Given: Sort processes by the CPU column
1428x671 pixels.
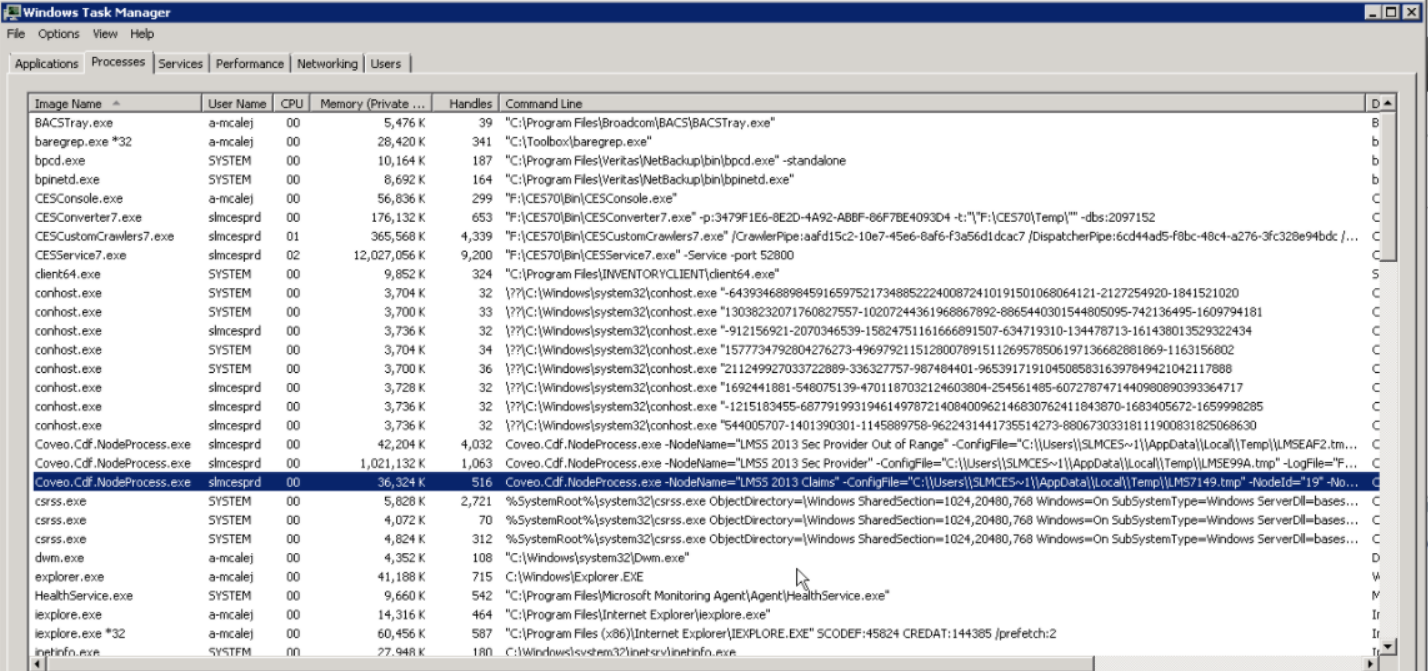Looking at the screenshot, I should point(291,104).
